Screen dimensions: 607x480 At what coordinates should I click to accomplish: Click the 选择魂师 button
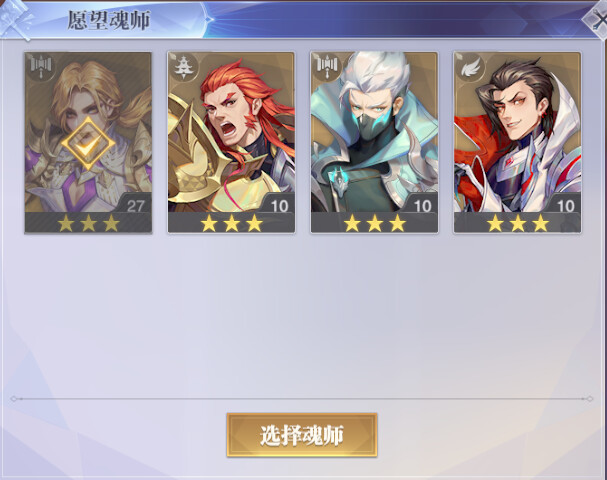click(x=302, y=435)
